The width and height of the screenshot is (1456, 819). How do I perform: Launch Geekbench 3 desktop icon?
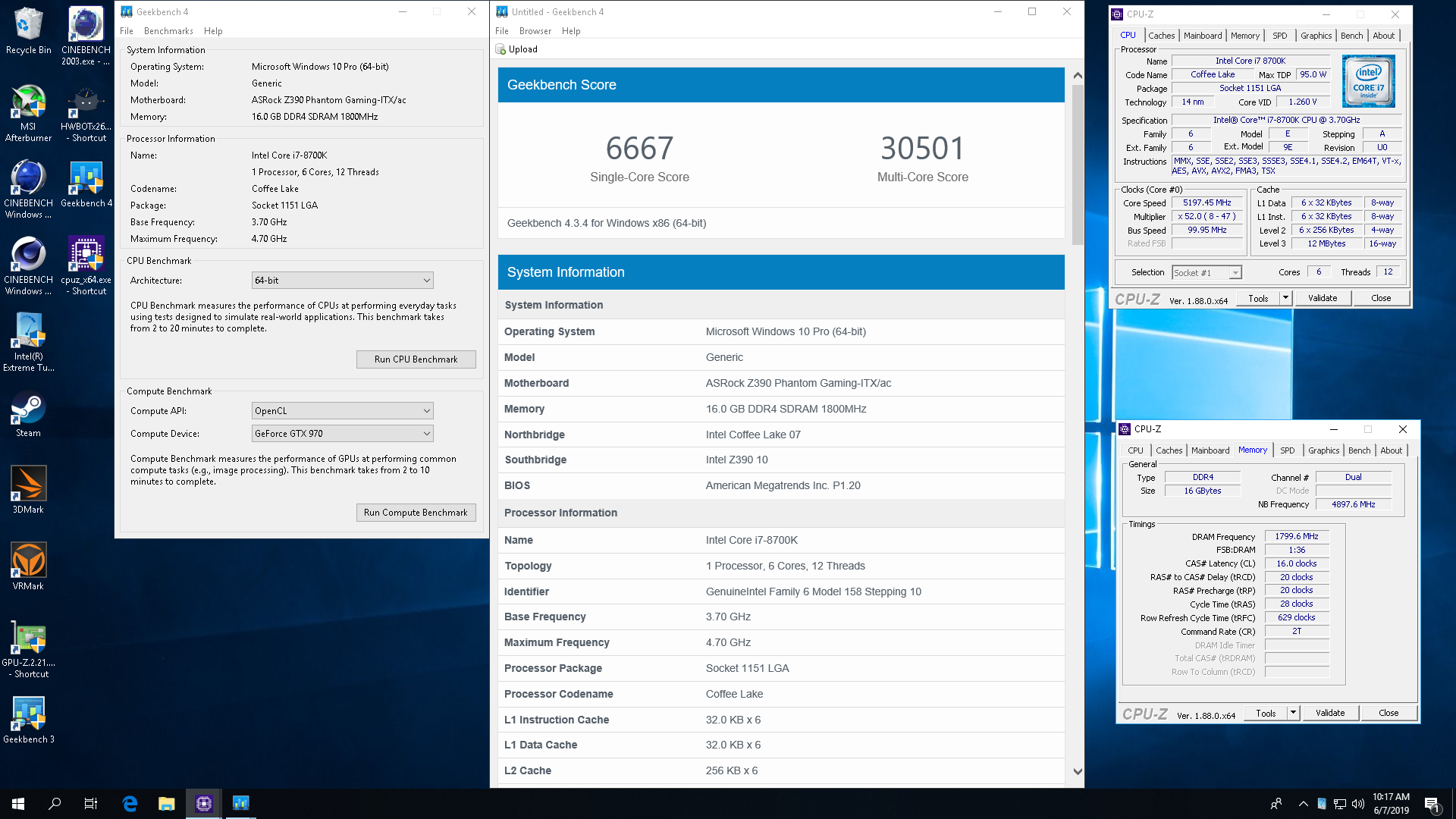pos(28,720)
